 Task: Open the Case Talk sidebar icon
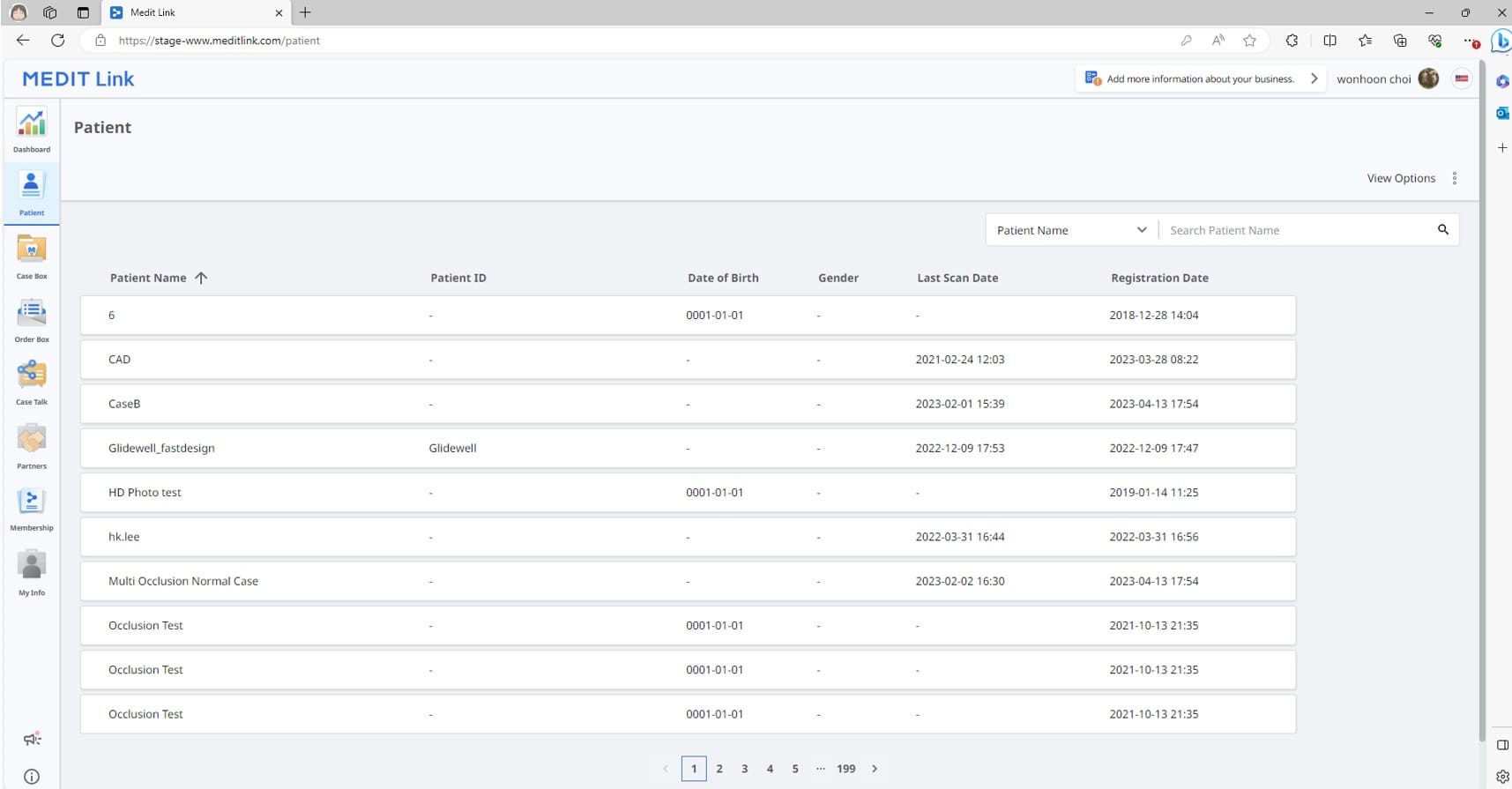pyautogui.click(x=32, y=381)
